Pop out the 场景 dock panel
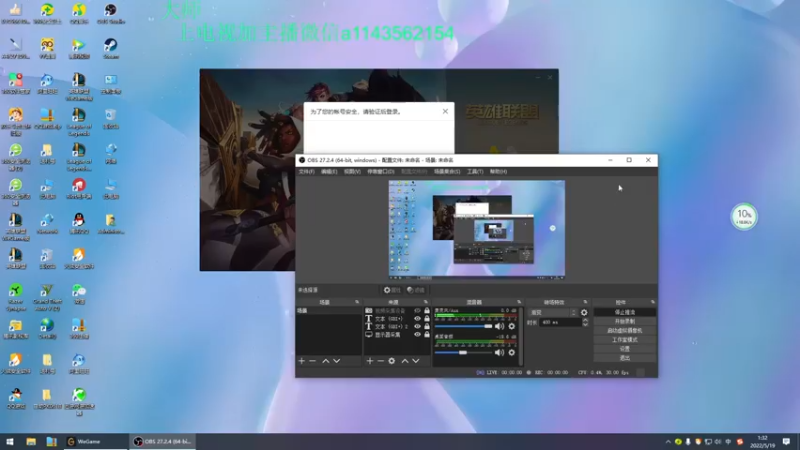Viewport: 800px width, 450px height. [357, 302]
